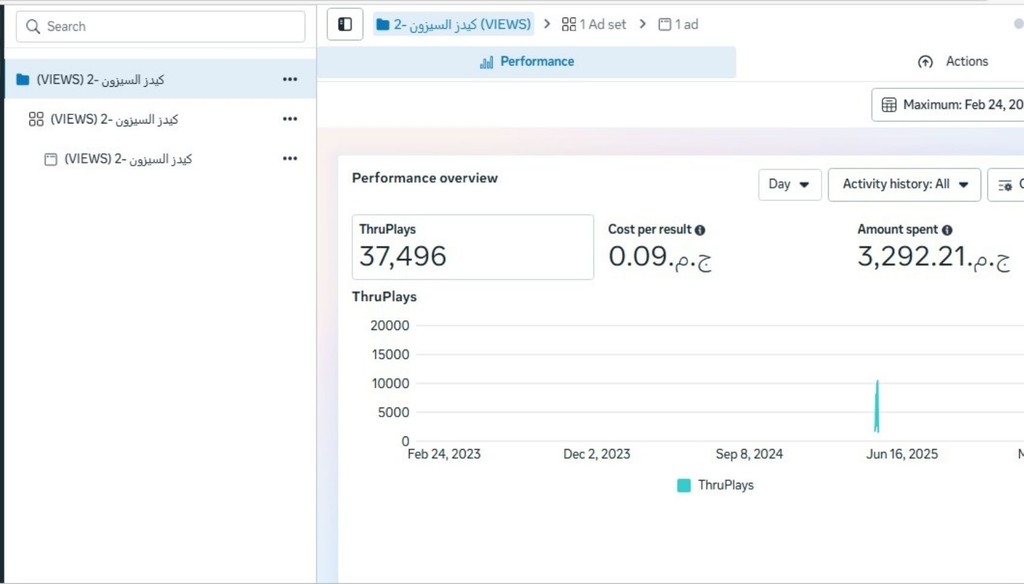1024x584 pixels.
Task: Switch to the Actions tab
Action: pyautogui.click(x=952, y=62)
